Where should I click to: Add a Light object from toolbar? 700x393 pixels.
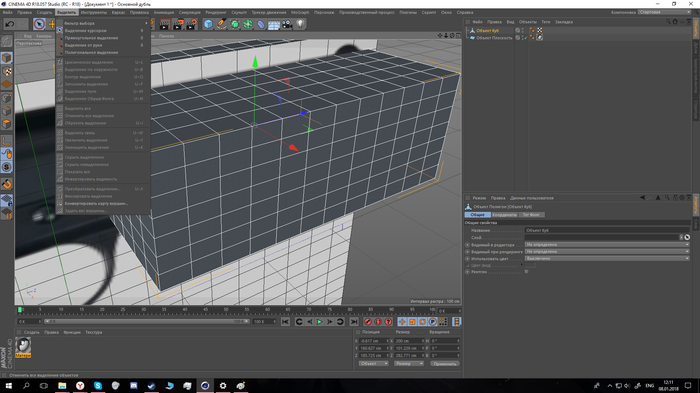pyautogui.click(x=300, y=24)
